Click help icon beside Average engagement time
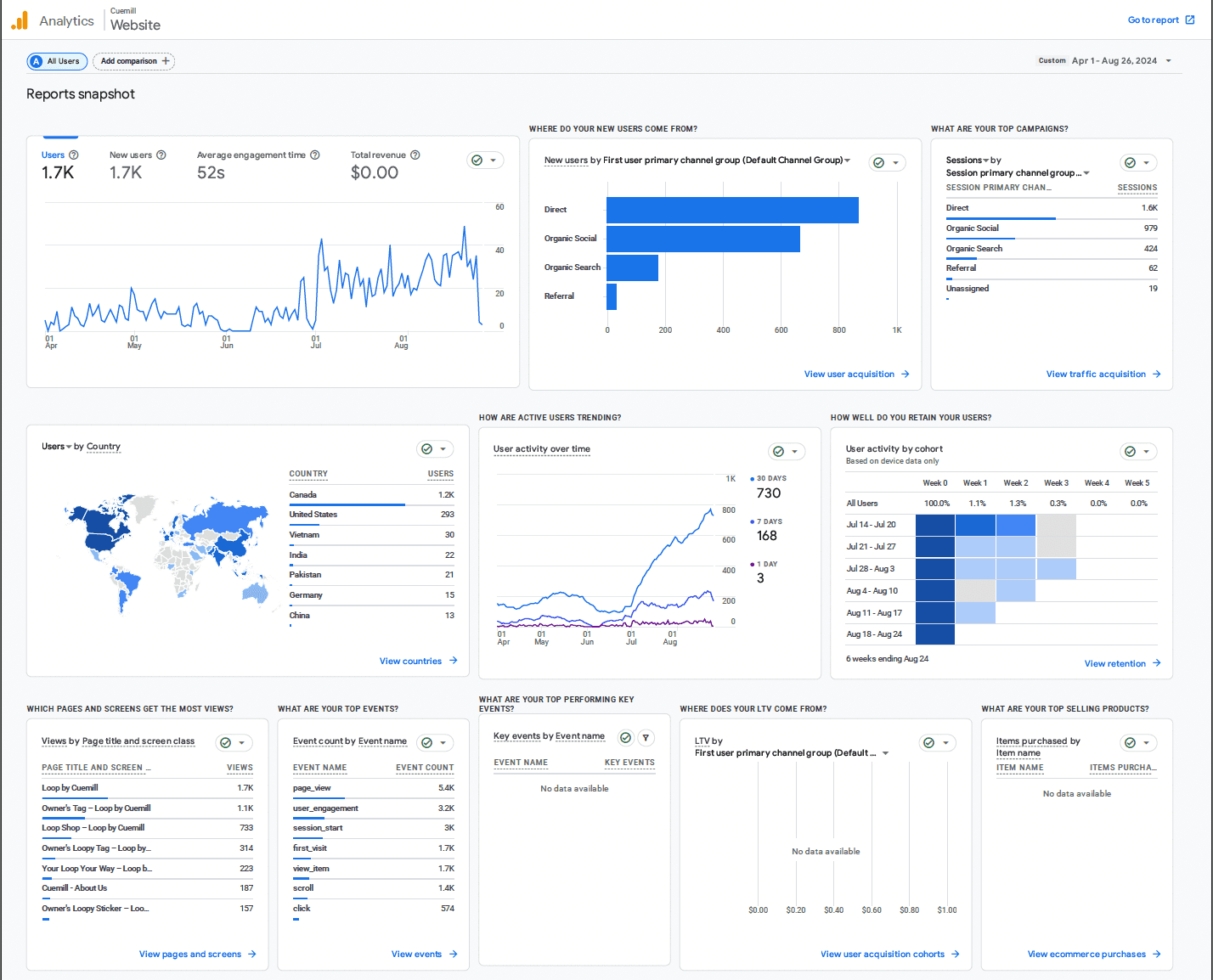This screenshot has width=1213, height=980. 315,155
